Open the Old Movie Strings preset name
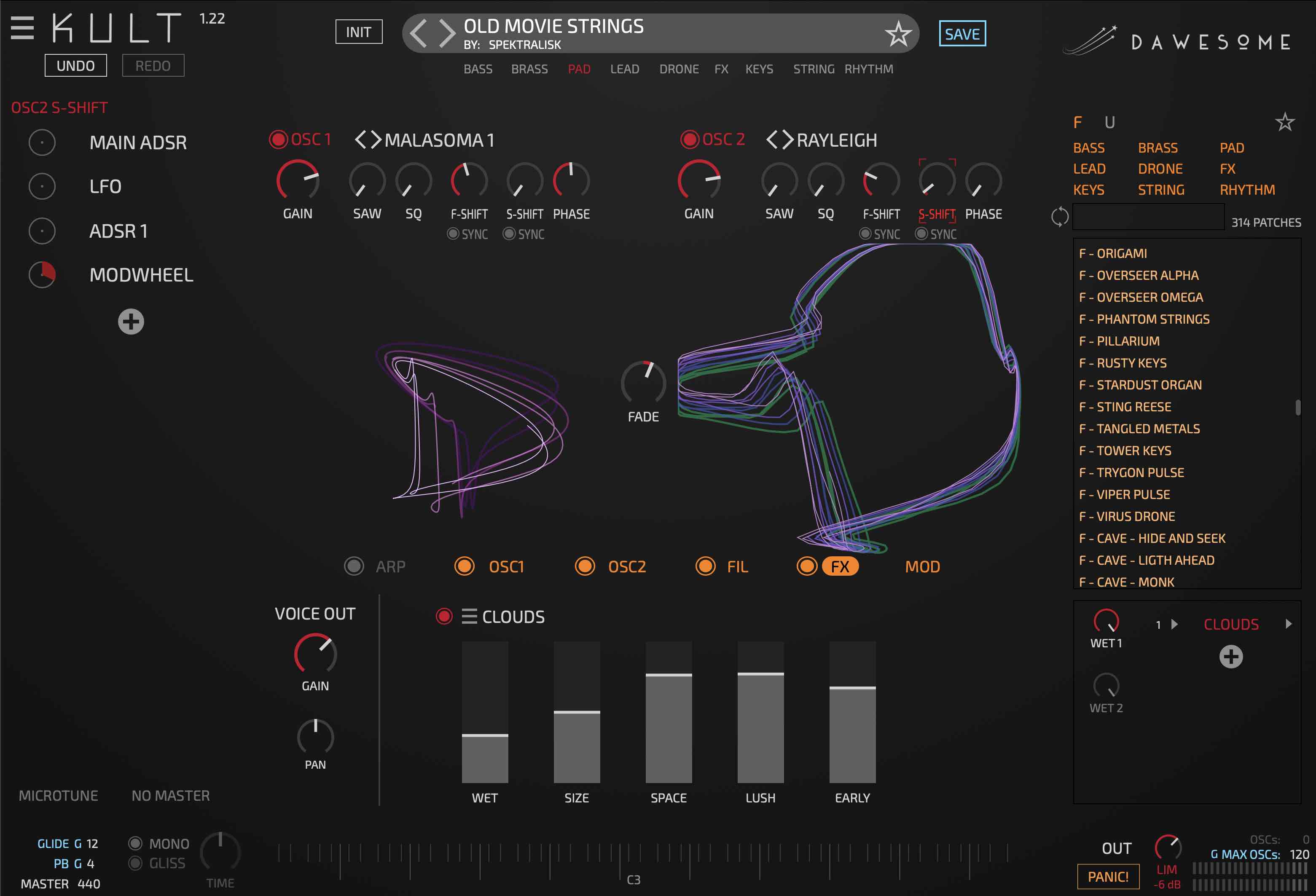Viewport: 1316px width, 896px height. [553, 26]
